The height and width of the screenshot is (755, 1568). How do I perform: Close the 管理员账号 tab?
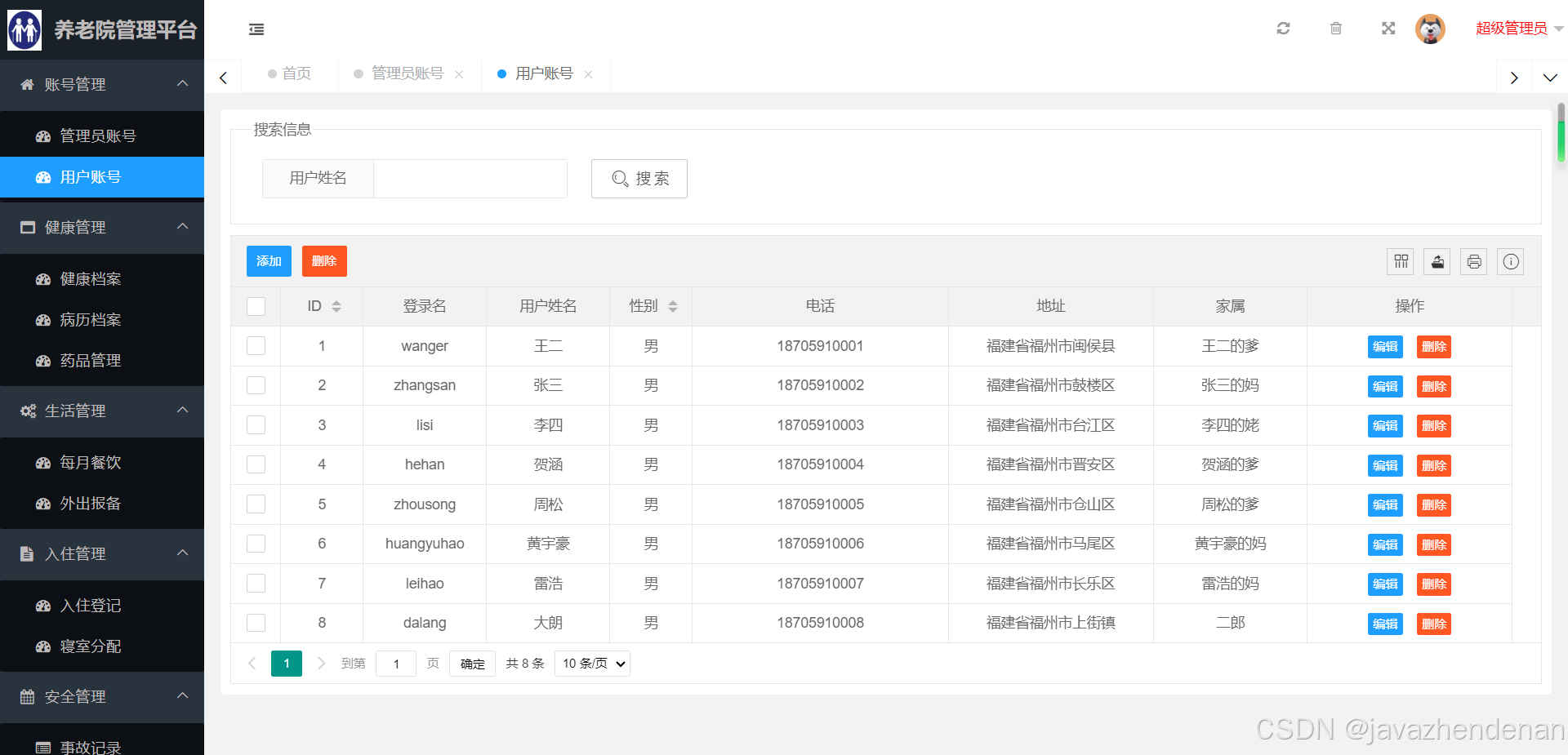pyautogui.click(x=459, y=74)
